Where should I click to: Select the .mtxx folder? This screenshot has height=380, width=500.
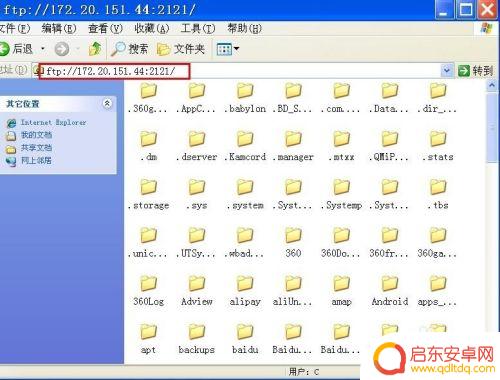pyautogui.click(x=341, y=147)
